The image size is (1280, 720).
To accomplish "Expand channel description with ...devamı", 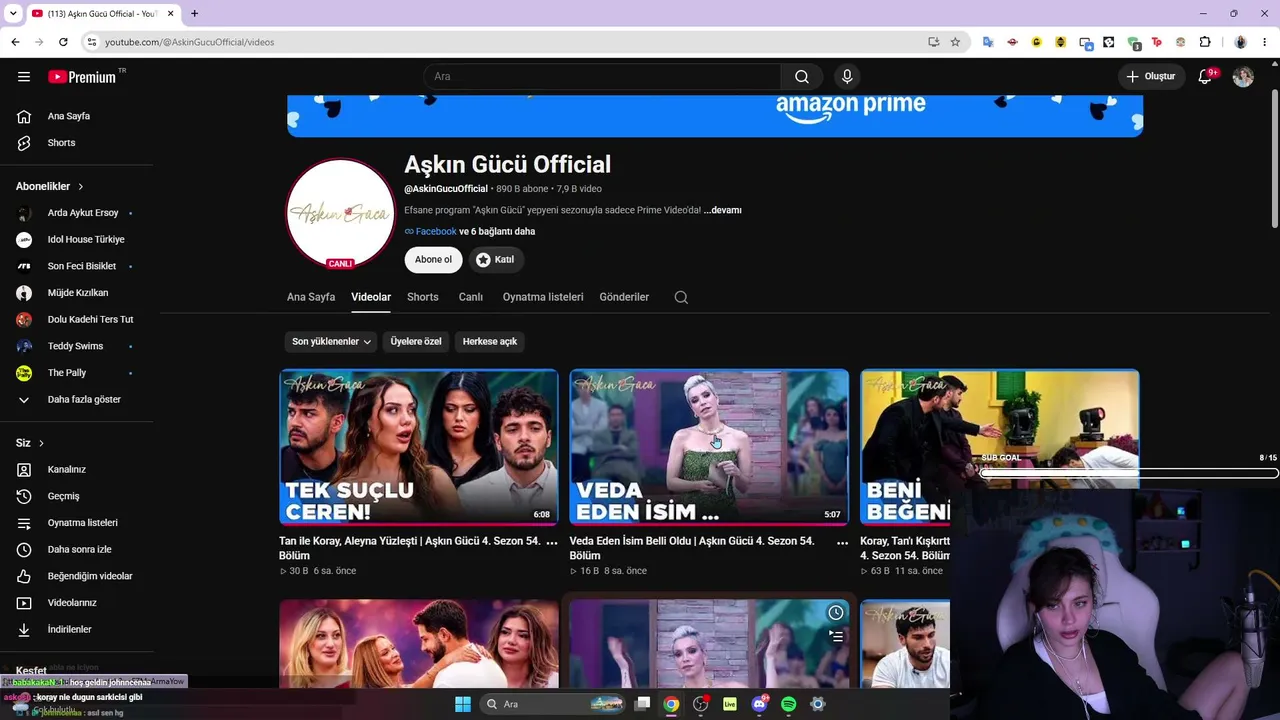I will 723,211.
